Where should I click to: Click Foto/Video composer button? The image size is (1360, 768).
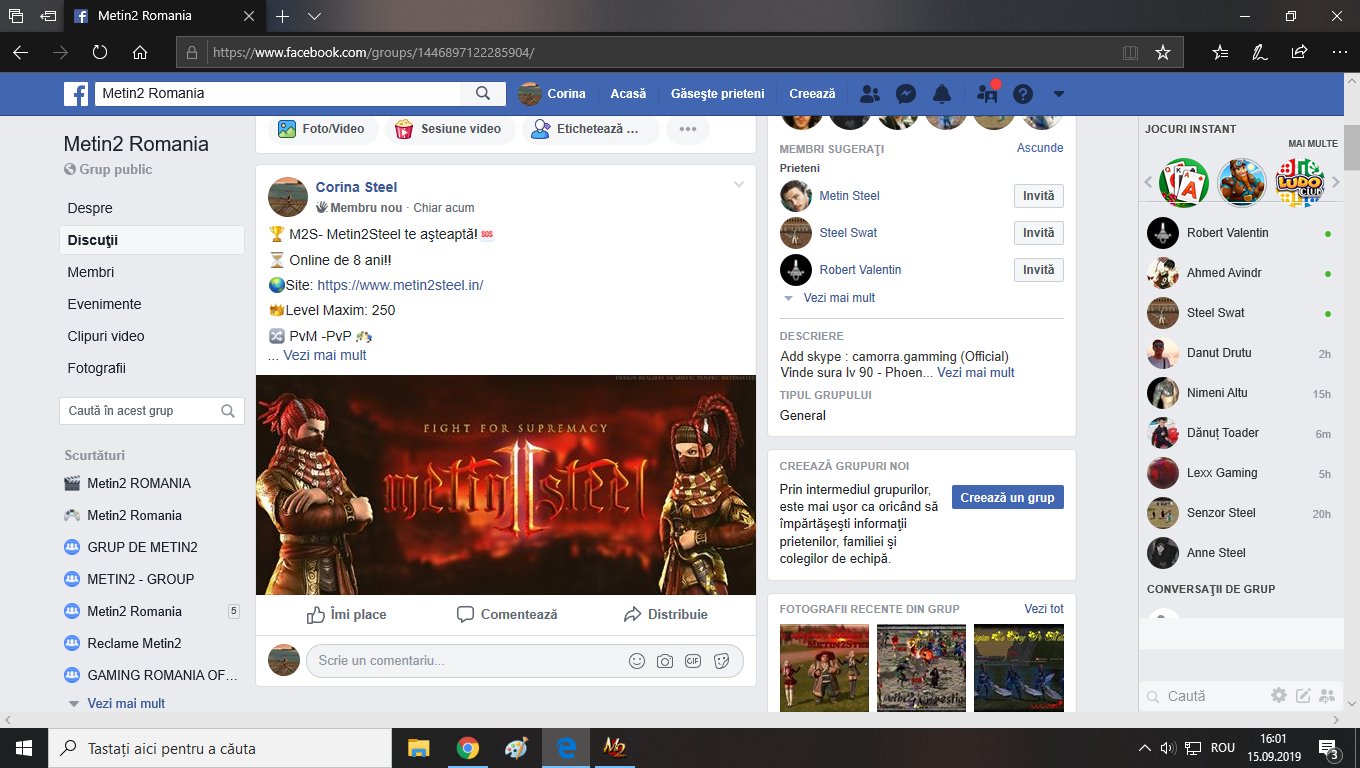[322, 129]
